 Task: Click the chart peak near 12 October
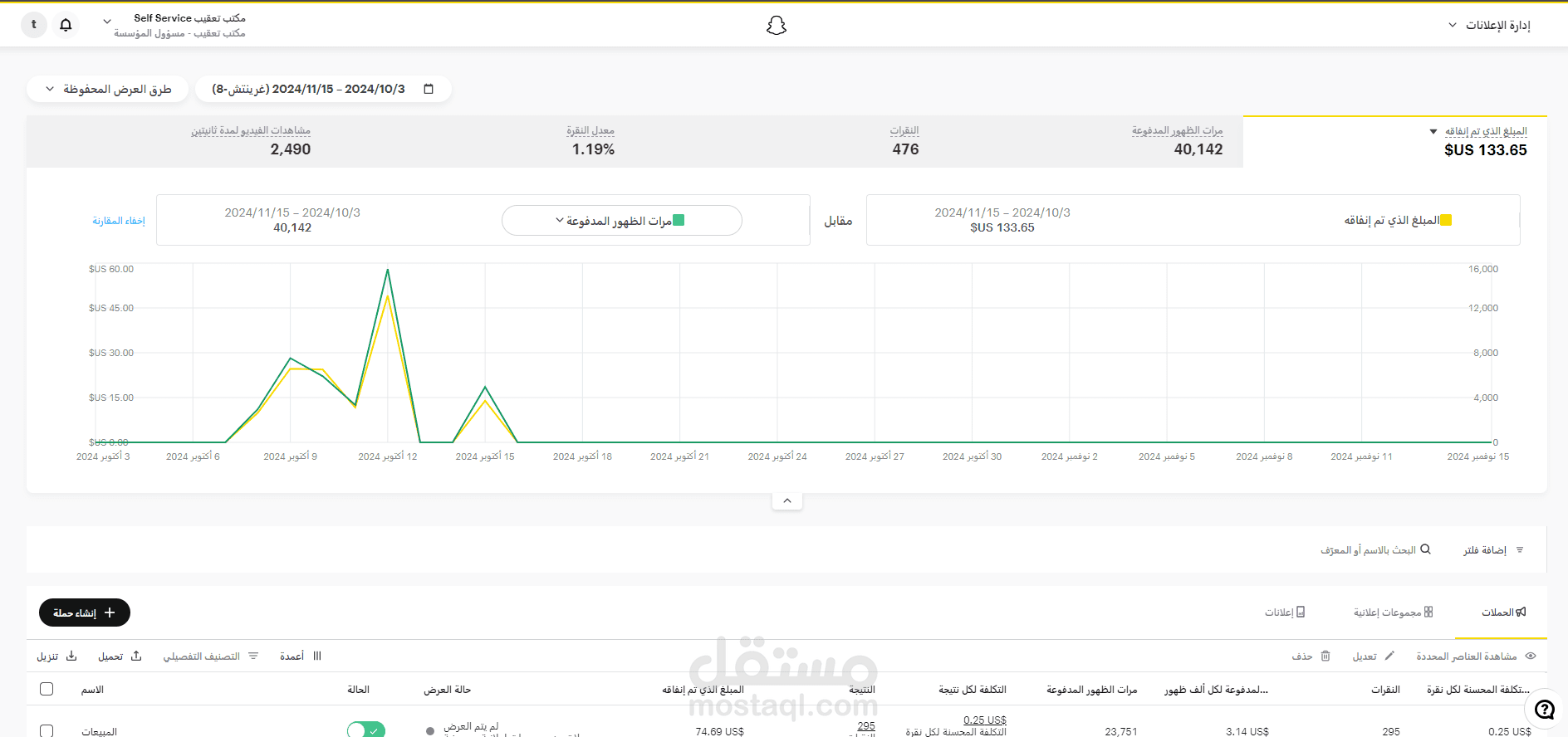(x=388, y=271)
